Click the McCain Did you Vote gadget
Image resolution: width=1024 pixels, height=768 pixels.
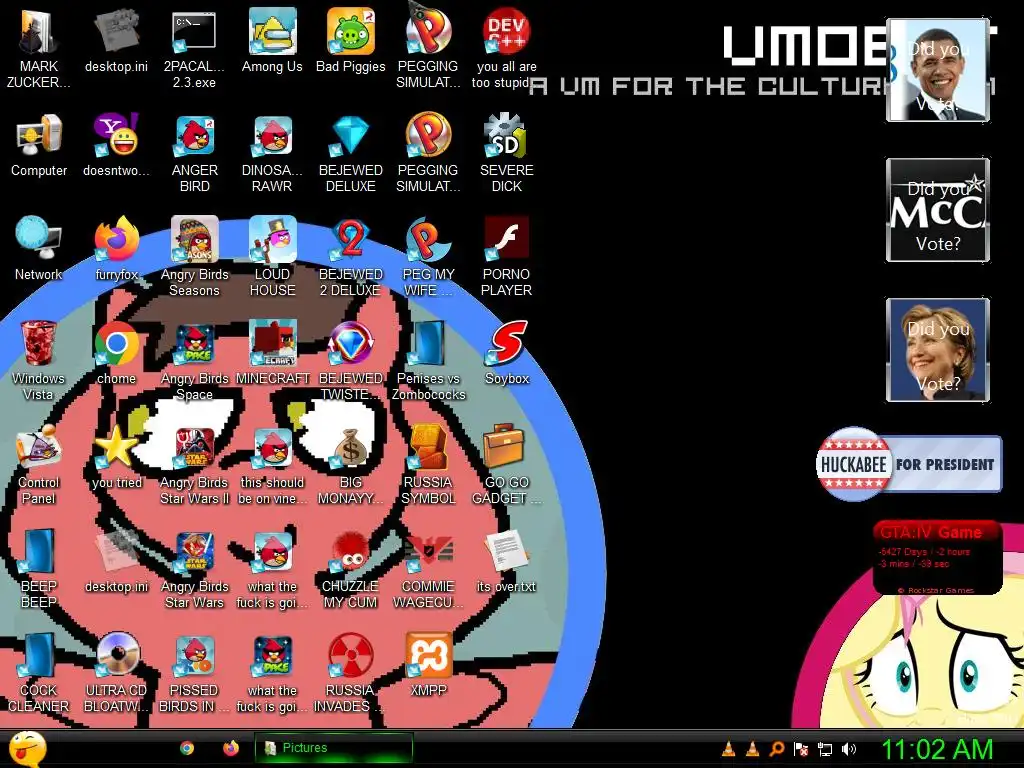(937, 210)
